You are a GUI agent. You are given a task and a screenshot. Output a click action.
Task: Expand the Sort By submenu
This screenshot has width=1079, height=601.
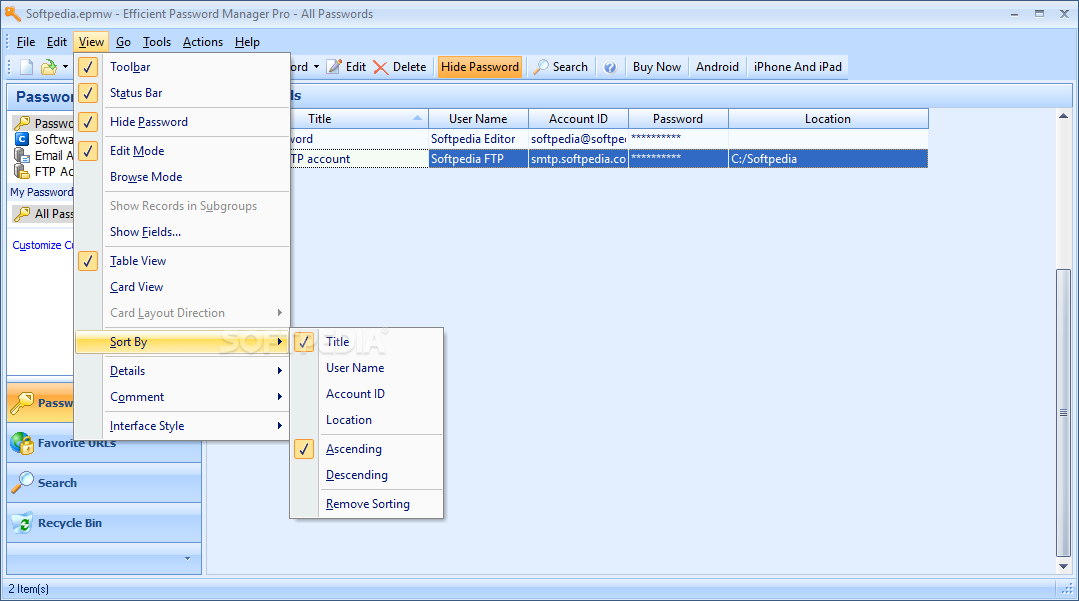click(x=182, y=342)
